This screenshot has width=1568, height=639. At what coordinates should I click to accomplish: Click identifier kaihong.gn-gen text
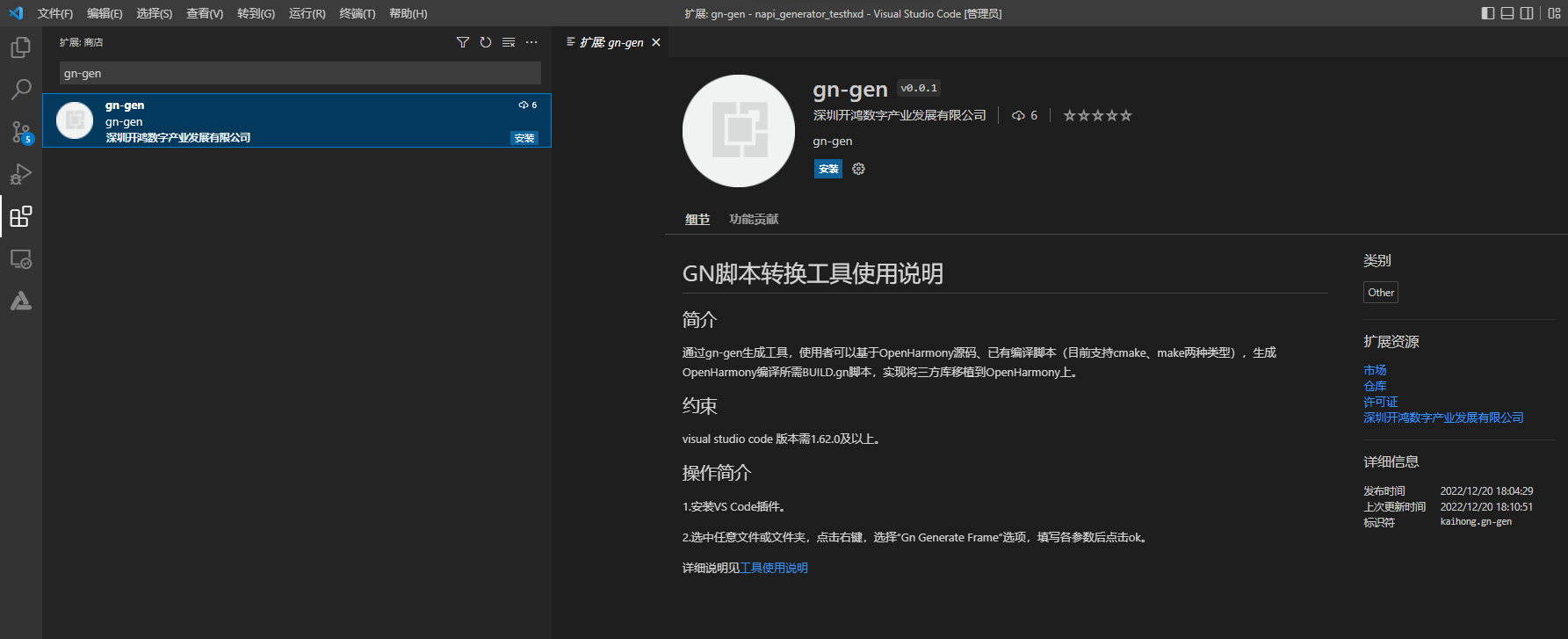[1476, 522]
